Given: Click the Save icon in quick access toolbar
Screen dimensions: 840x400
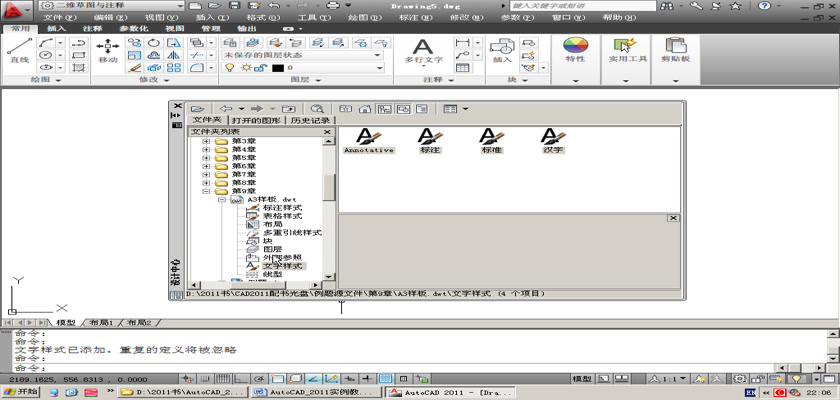Looking at the screenshot, I should point(234,5).
